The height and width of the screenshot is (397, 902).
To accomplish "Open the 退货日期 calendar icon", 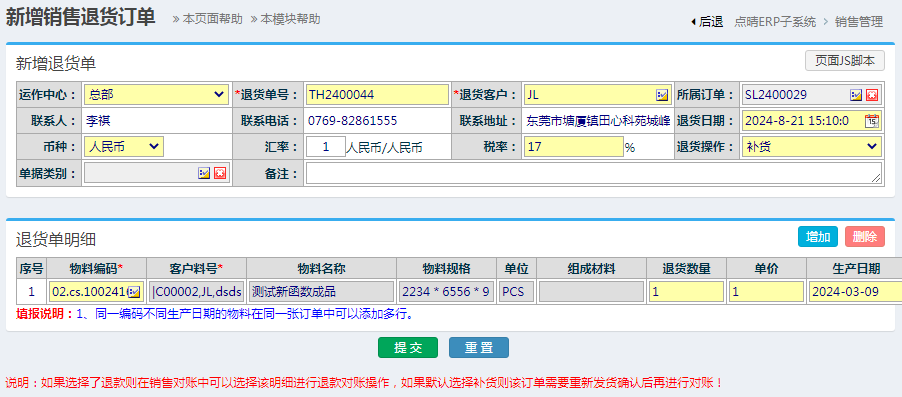I will pos(872,121).
